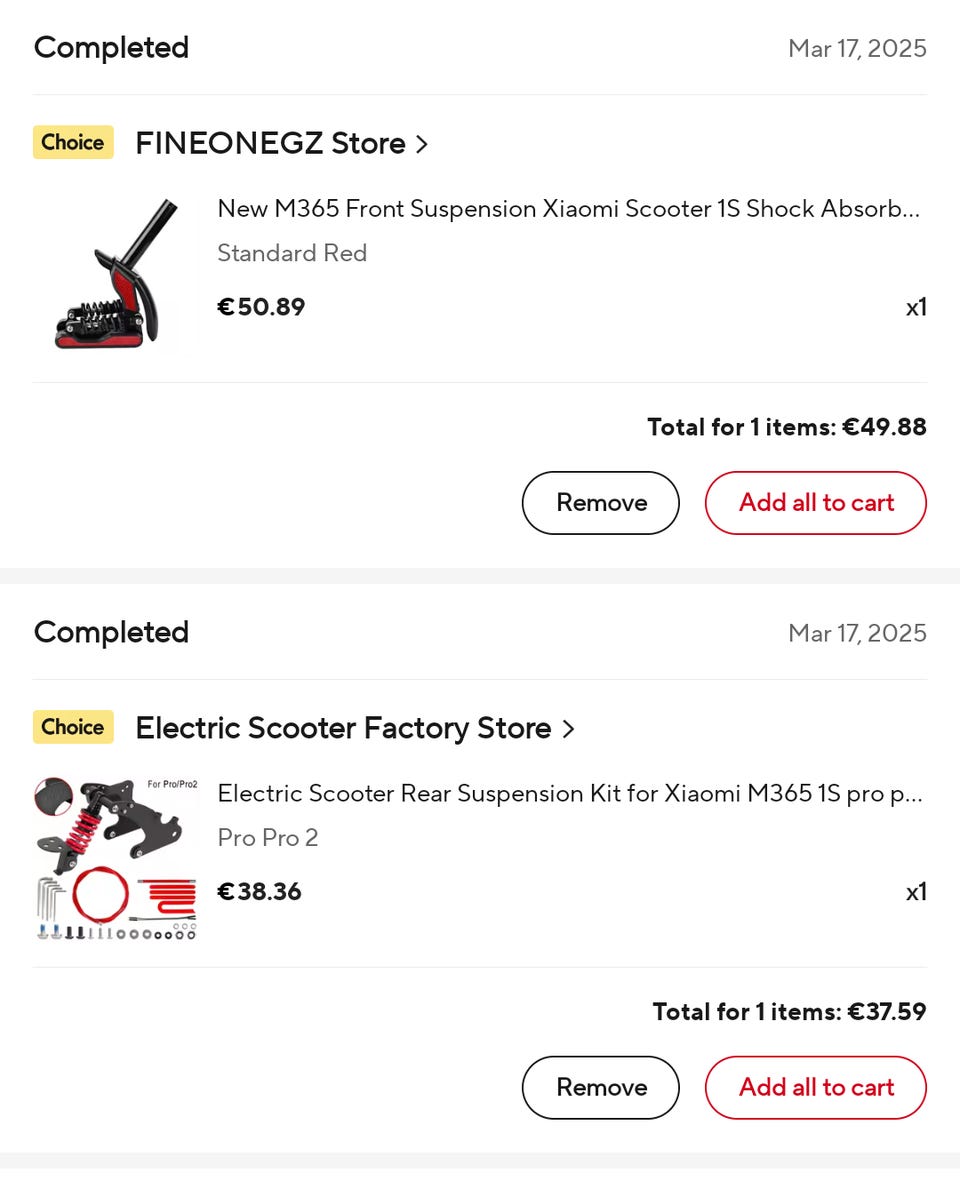Expand the chevron next to FINEONEGZ Store
Screen dimensions: 960x1181
pyautogui.click(x=422, y=144)
